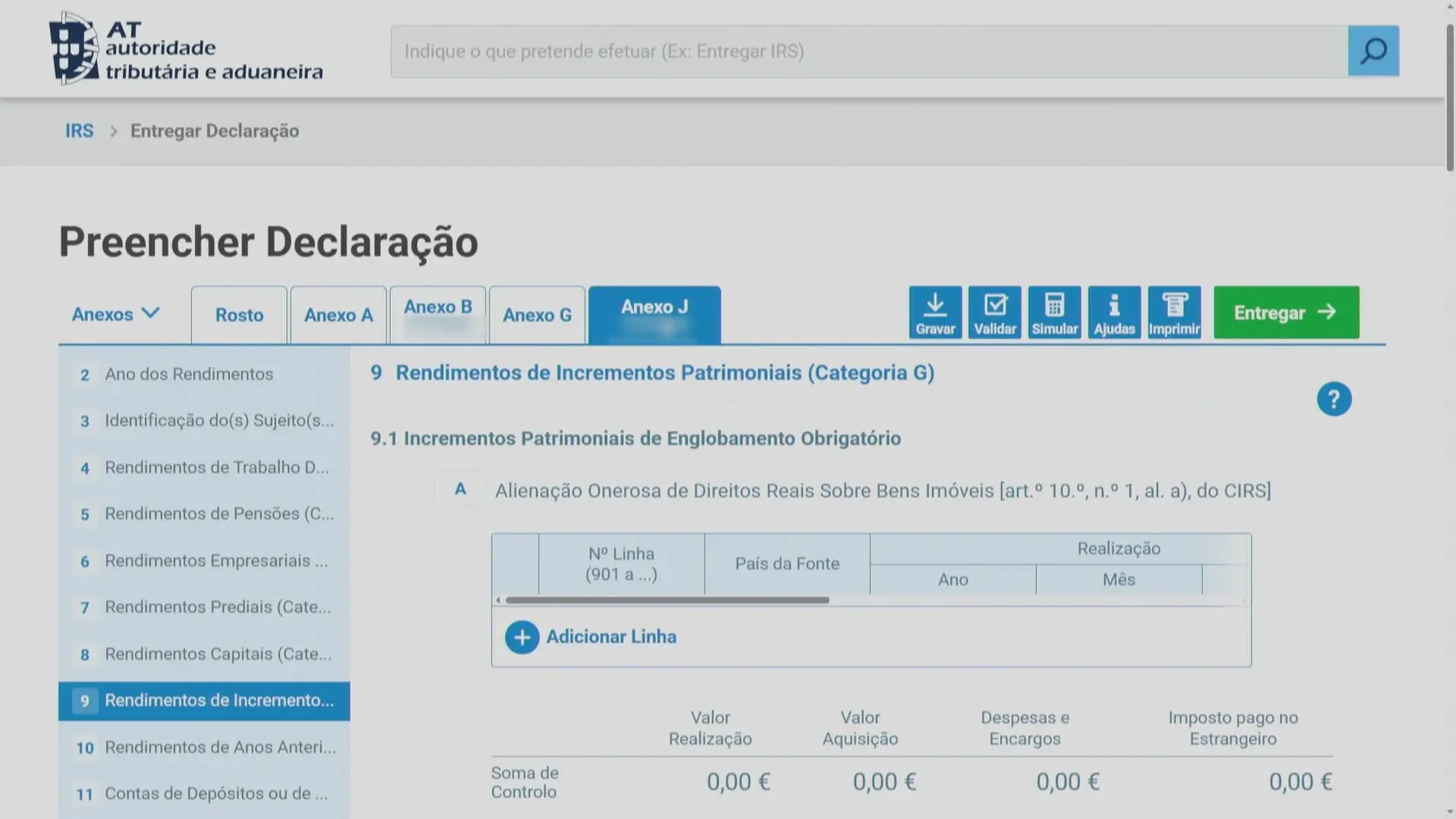Switch to the Anexo G tab
The width and height of the screenshot is (1456, 819).
537,315
